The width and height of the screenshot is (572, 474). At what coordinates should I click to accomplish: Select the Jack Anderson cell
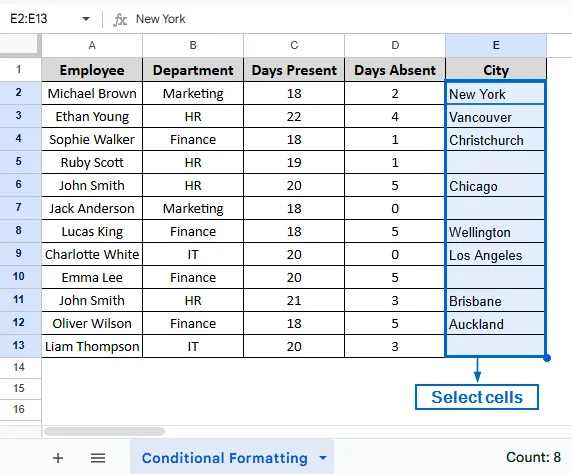coord(92,208)
